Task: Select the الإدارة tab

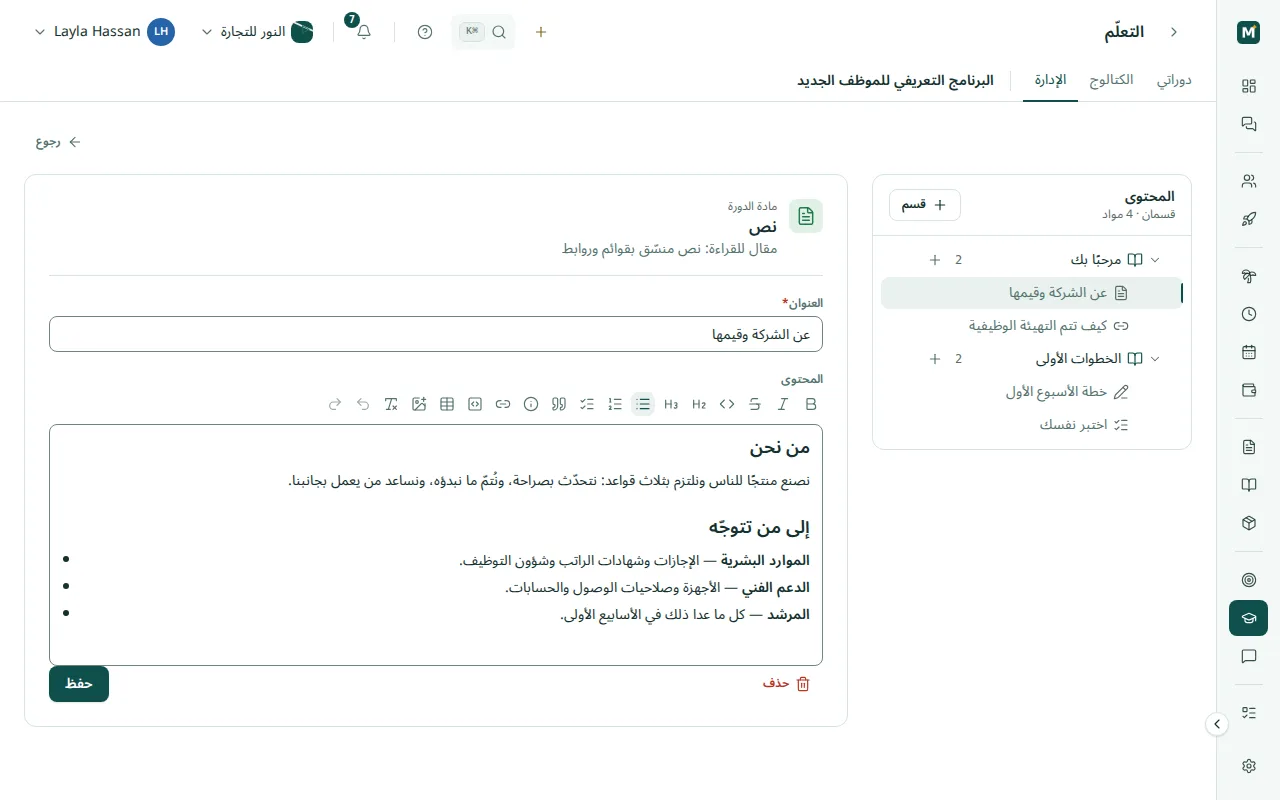Action: [x=1050, y=80]
